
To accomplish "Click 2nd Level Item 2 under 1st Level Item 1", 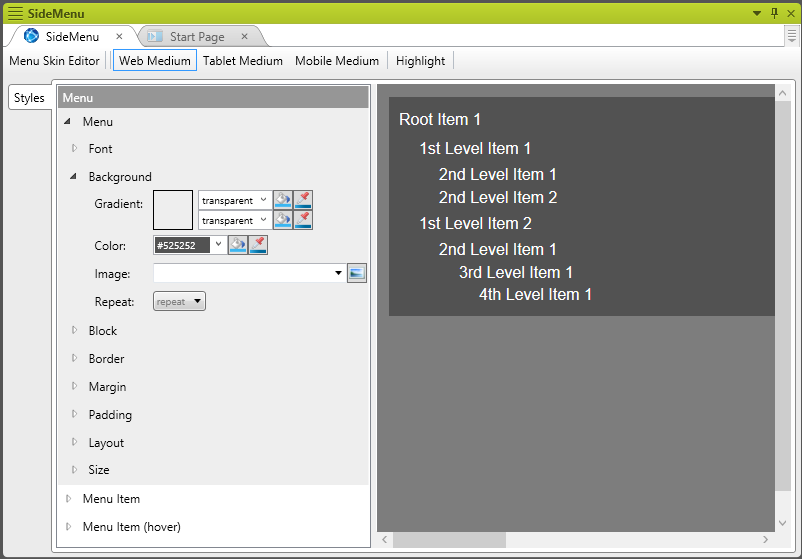I will click(498, 197).
